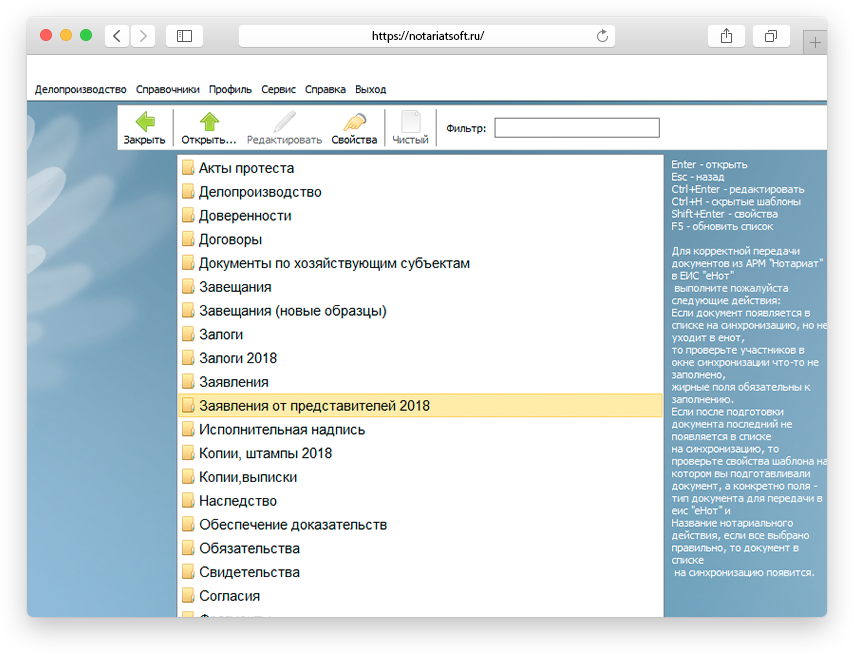The height and width of the screenshot is (654, 854).
Task: Click folder icon beside Доверенности
Action: click(x=188, y=216)
